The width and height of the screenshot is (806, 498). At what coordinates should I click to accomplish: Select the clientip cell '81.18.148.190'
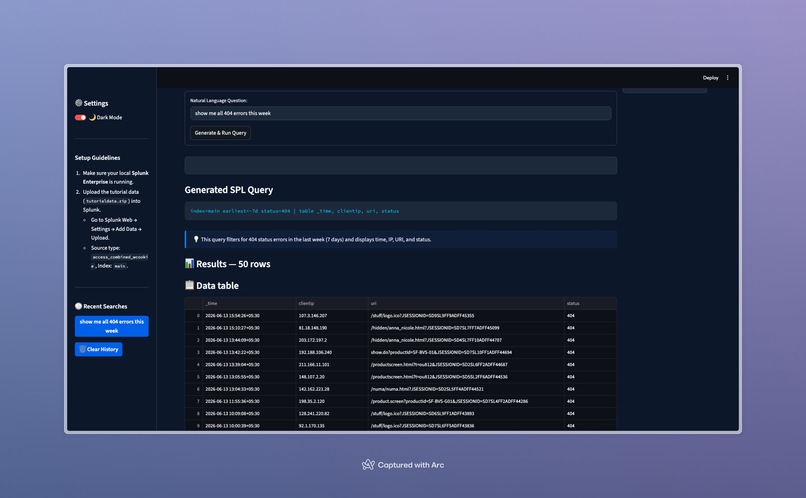click(x=332, y=328)
